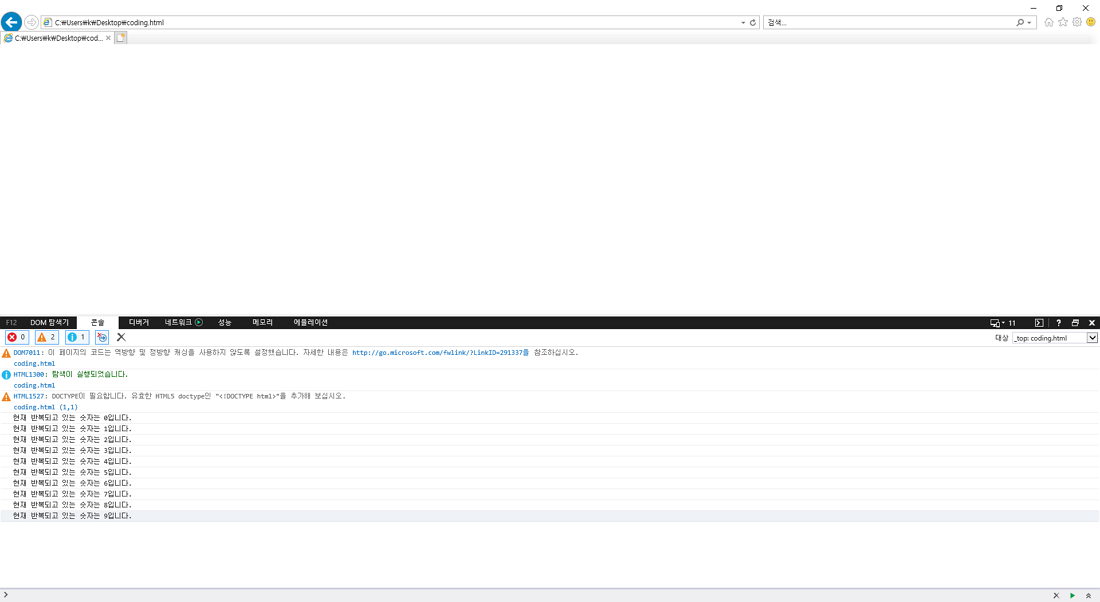
Task: Open Favorites star icon
Action: pos(1063,22)
